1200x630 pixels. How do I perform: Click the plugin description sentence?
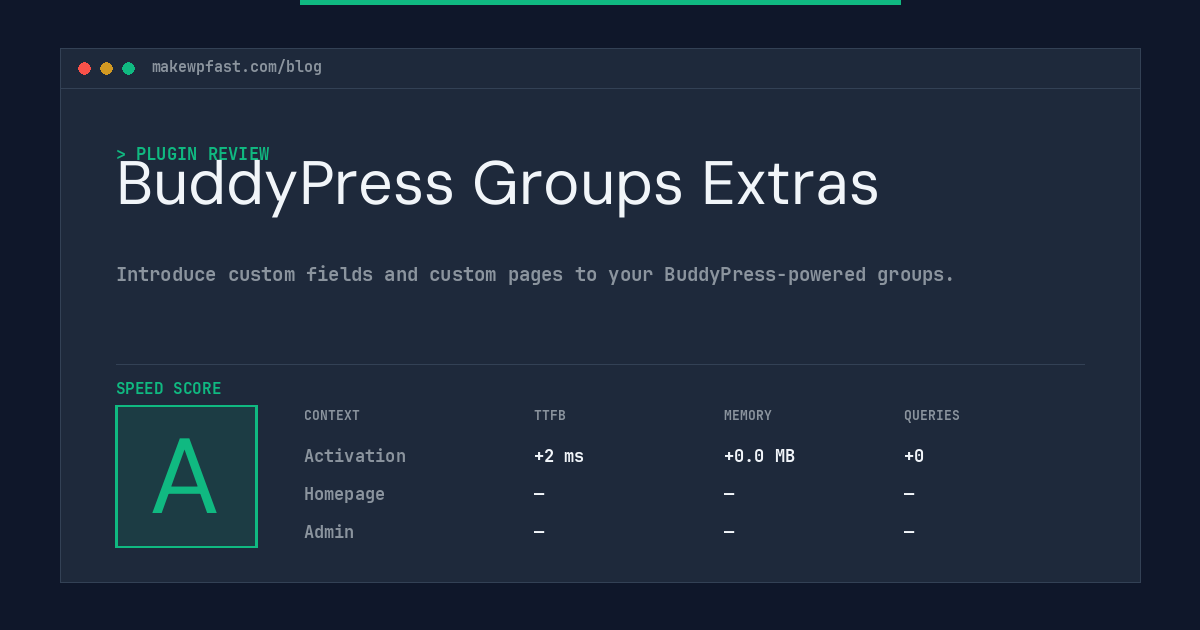pos(535,274)
